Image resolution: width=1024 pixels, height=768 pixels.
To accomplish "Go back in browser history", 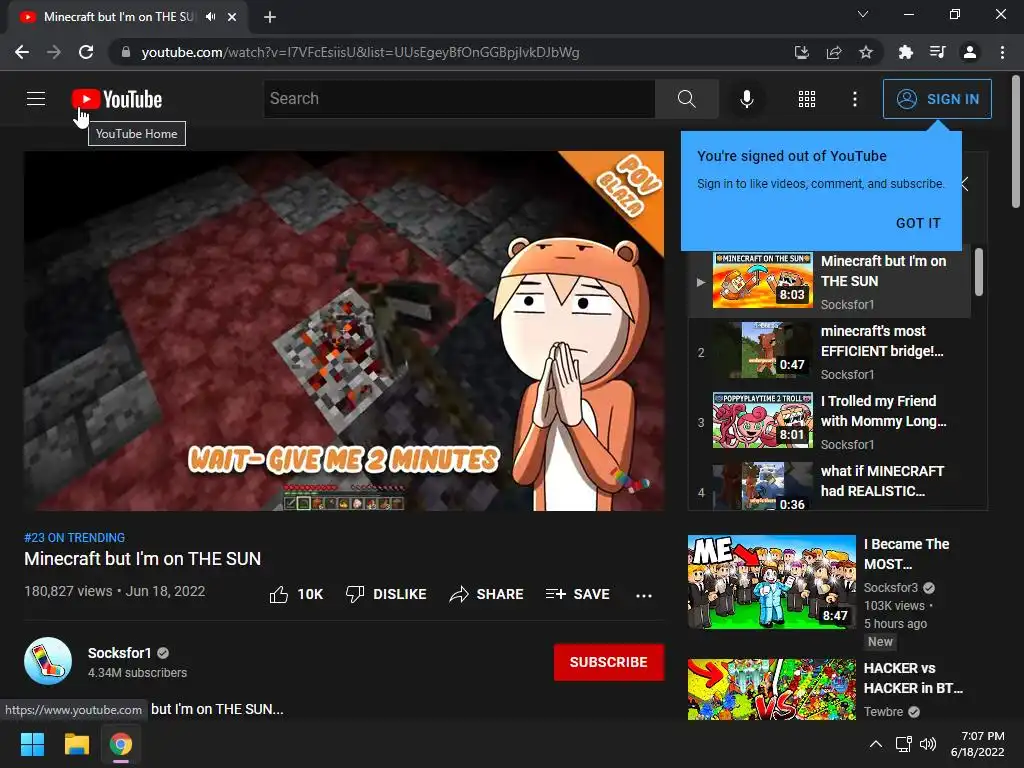I will 22,52.
